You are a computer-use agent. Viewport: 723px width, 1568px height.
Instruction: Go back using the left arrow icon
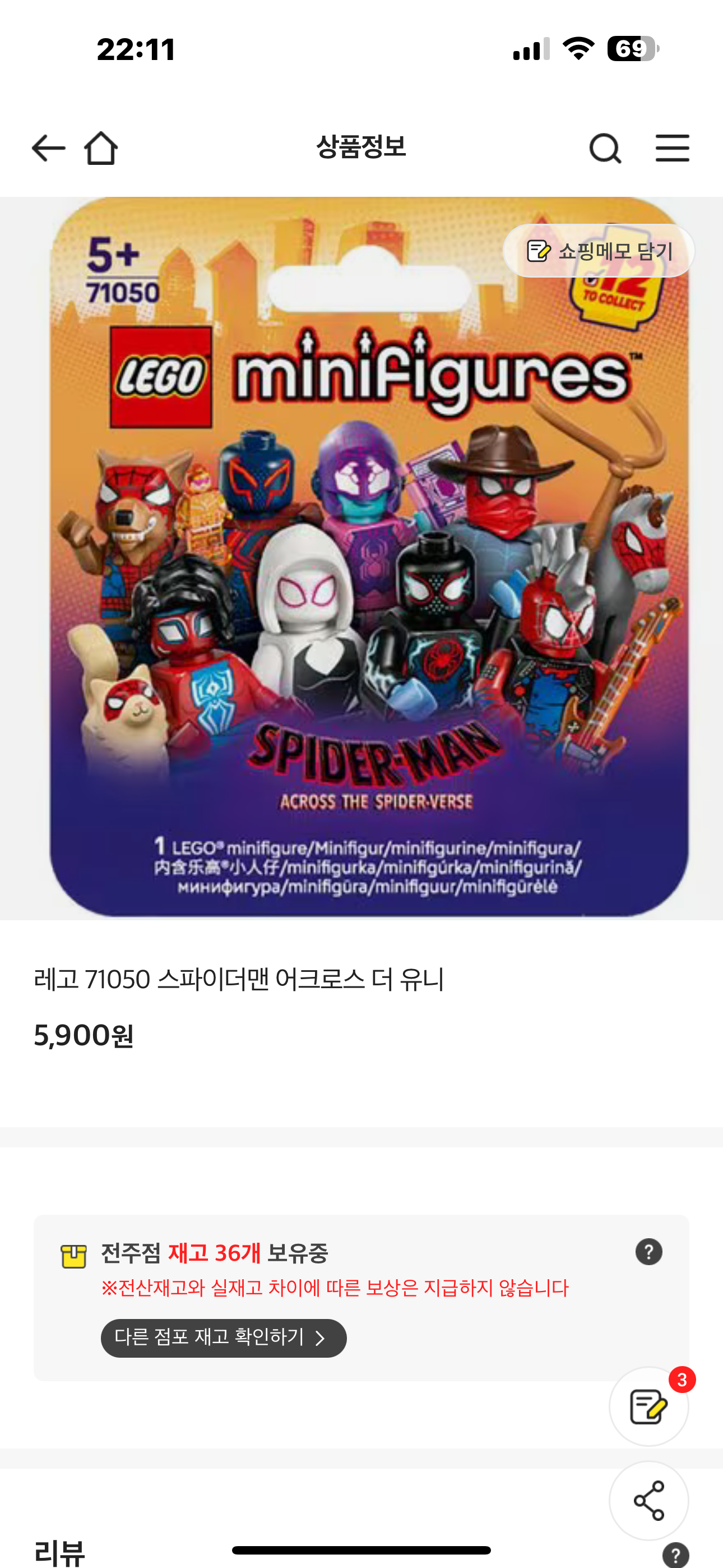[x=48, y=148]
